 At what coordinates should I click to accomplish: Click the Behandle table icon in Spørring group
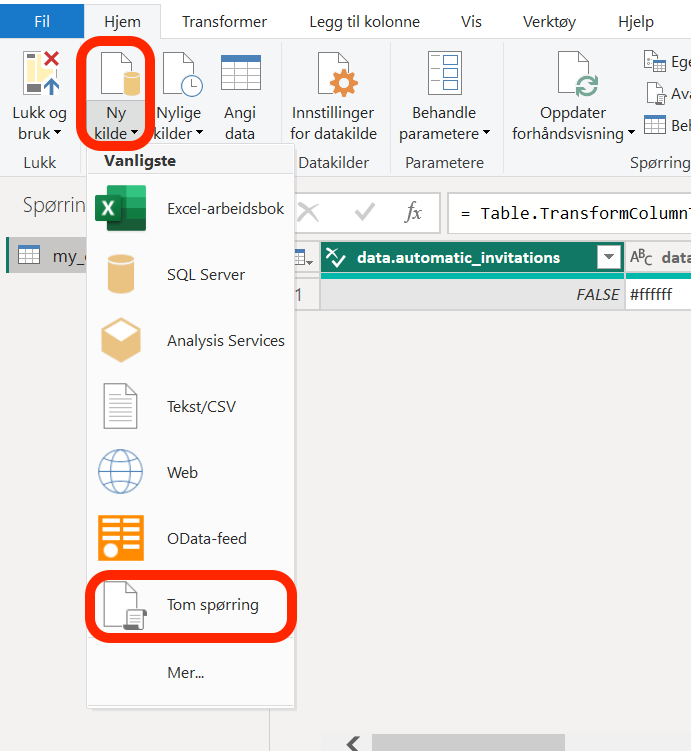[x=654, y=125]
